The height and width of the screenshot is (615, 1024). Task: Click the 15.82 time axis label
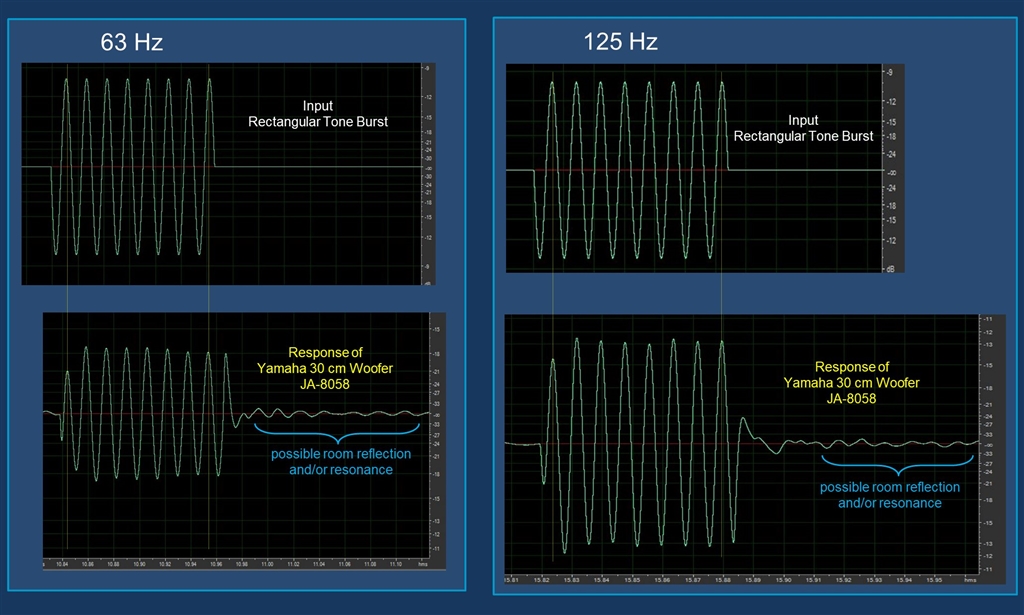541,580
